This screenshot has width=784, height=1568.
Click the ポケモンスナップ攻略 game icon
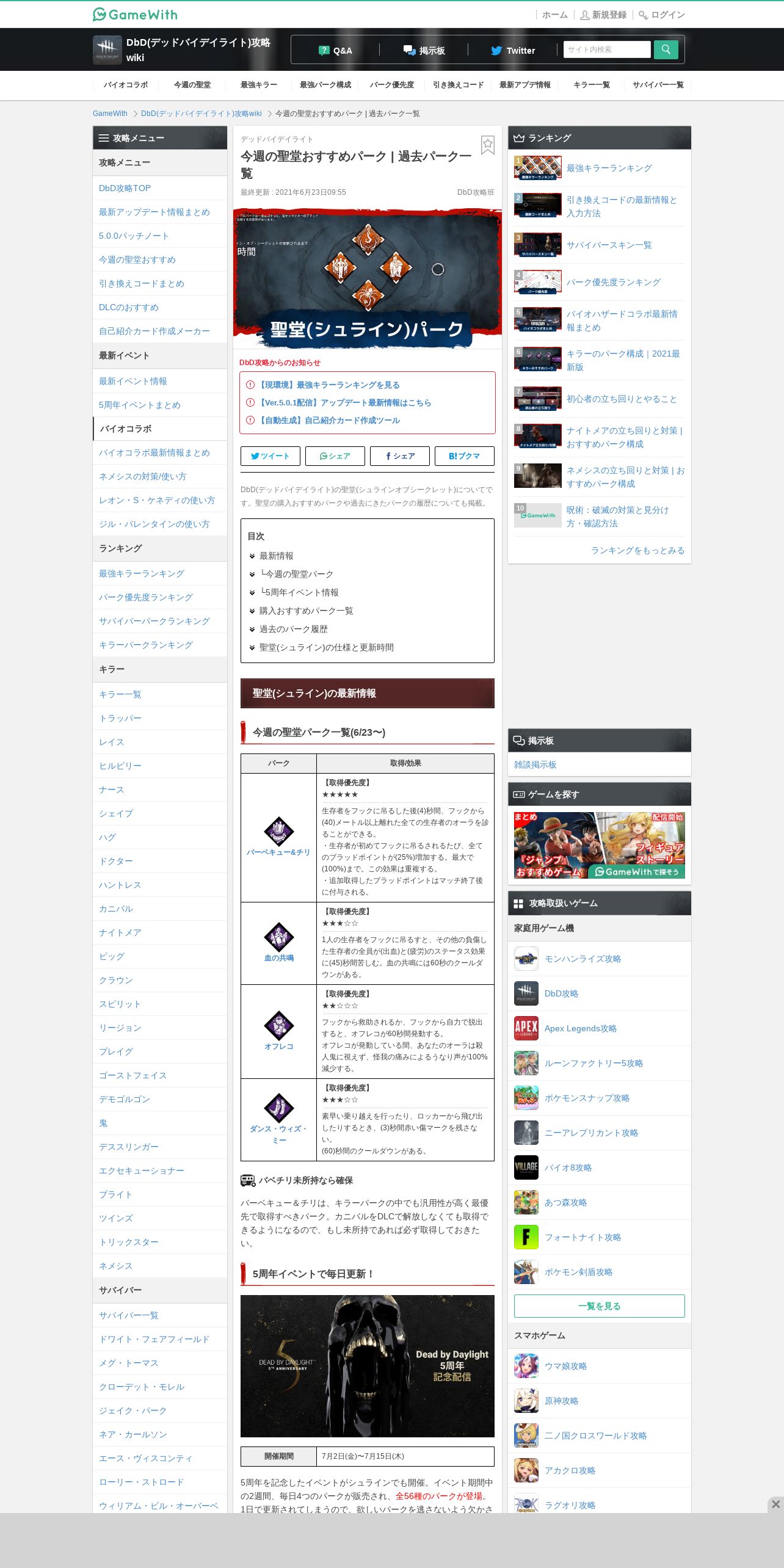(x=526, y=1098)
